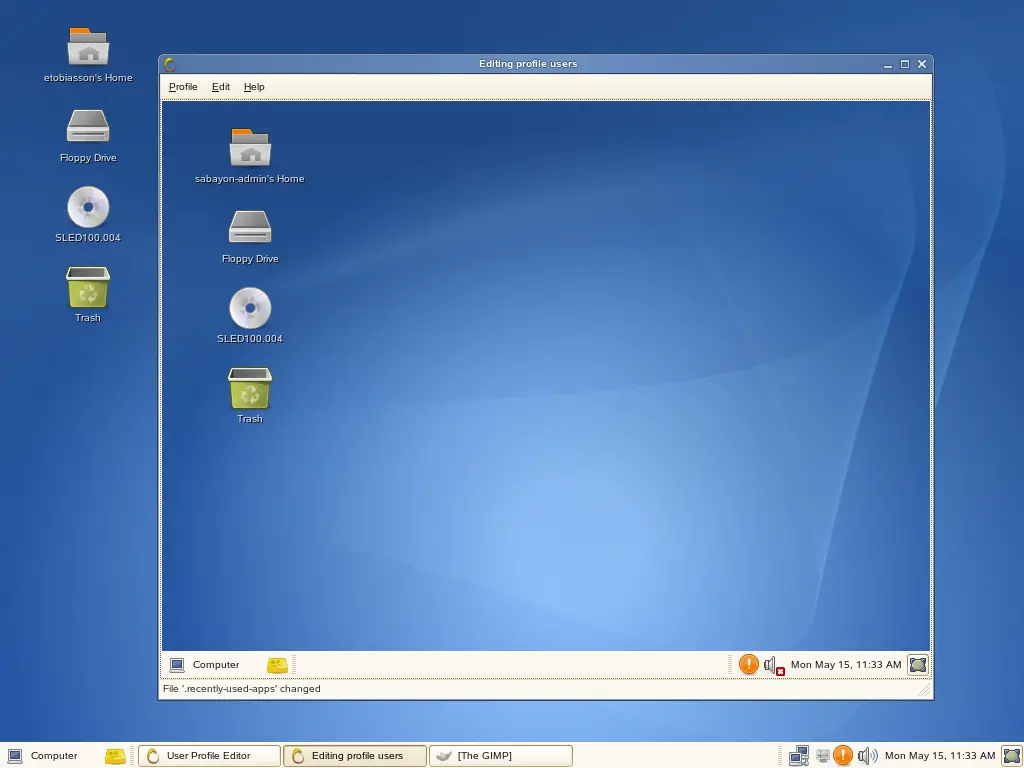The image size is (1024, 768).
Task: Open the Help menu
Action: tap(254, 87)
